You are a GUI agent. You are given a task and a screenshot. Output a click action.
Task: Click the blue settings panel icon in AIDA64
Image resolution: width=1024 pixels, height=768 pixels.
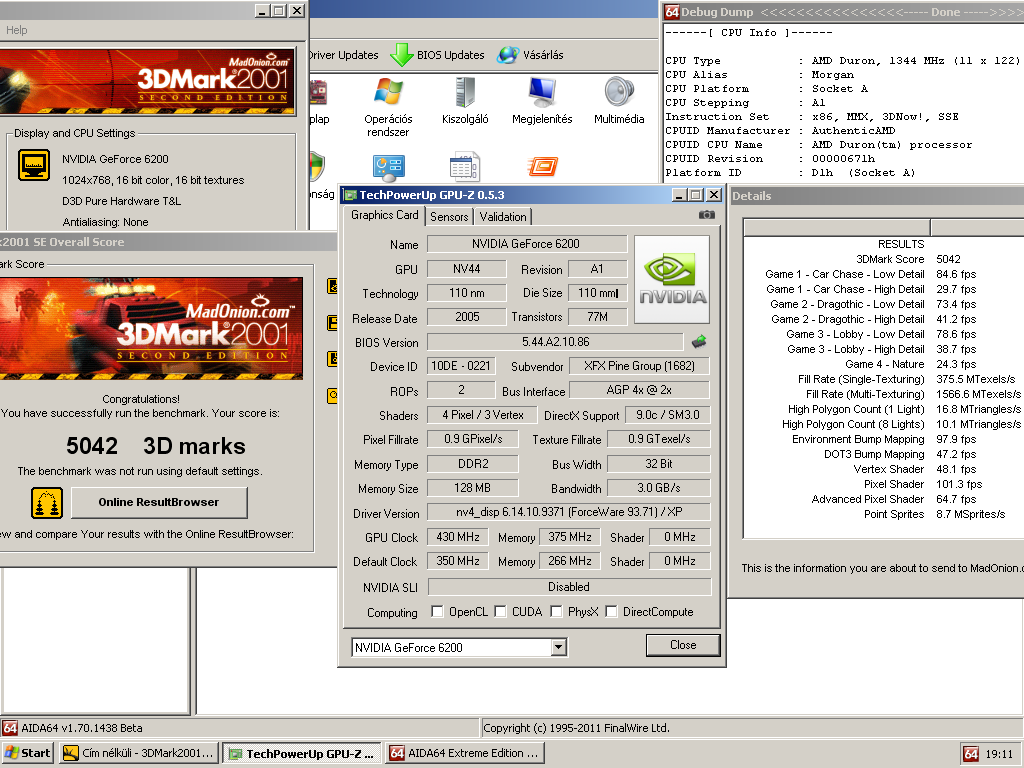coord(389,168)
